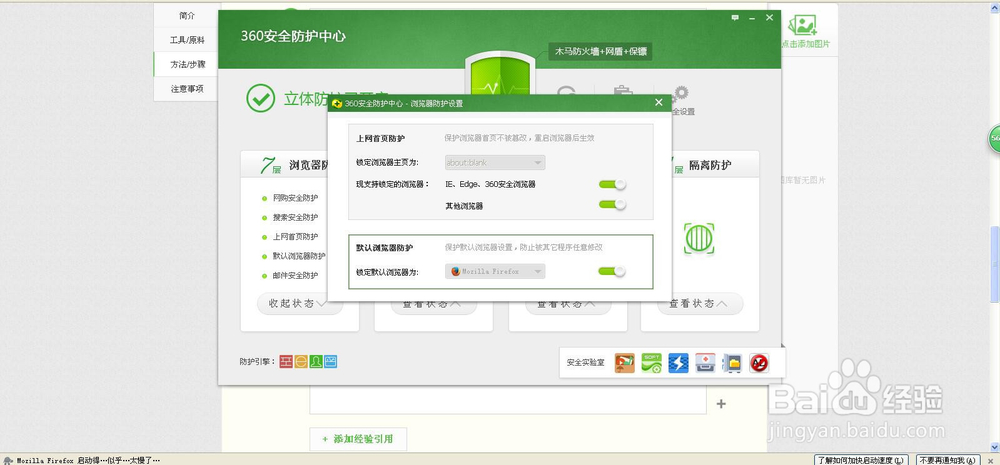Click the feedback speech bubble icon
This screenshot has height=465, width=1000.
pos(735,18)
